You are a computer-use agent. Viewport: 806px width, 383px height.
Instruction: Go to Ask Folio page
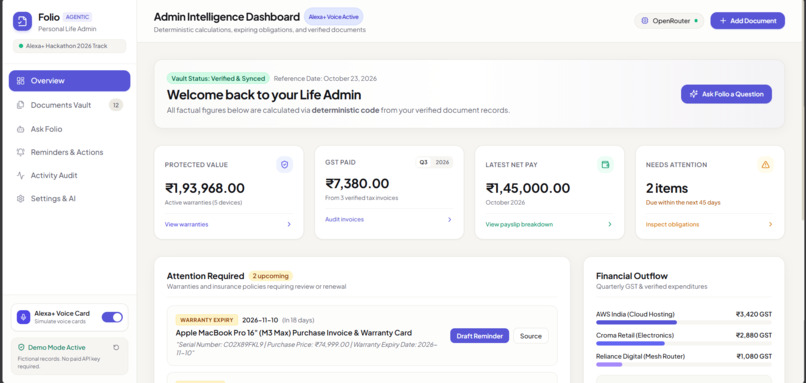point(69,129)
